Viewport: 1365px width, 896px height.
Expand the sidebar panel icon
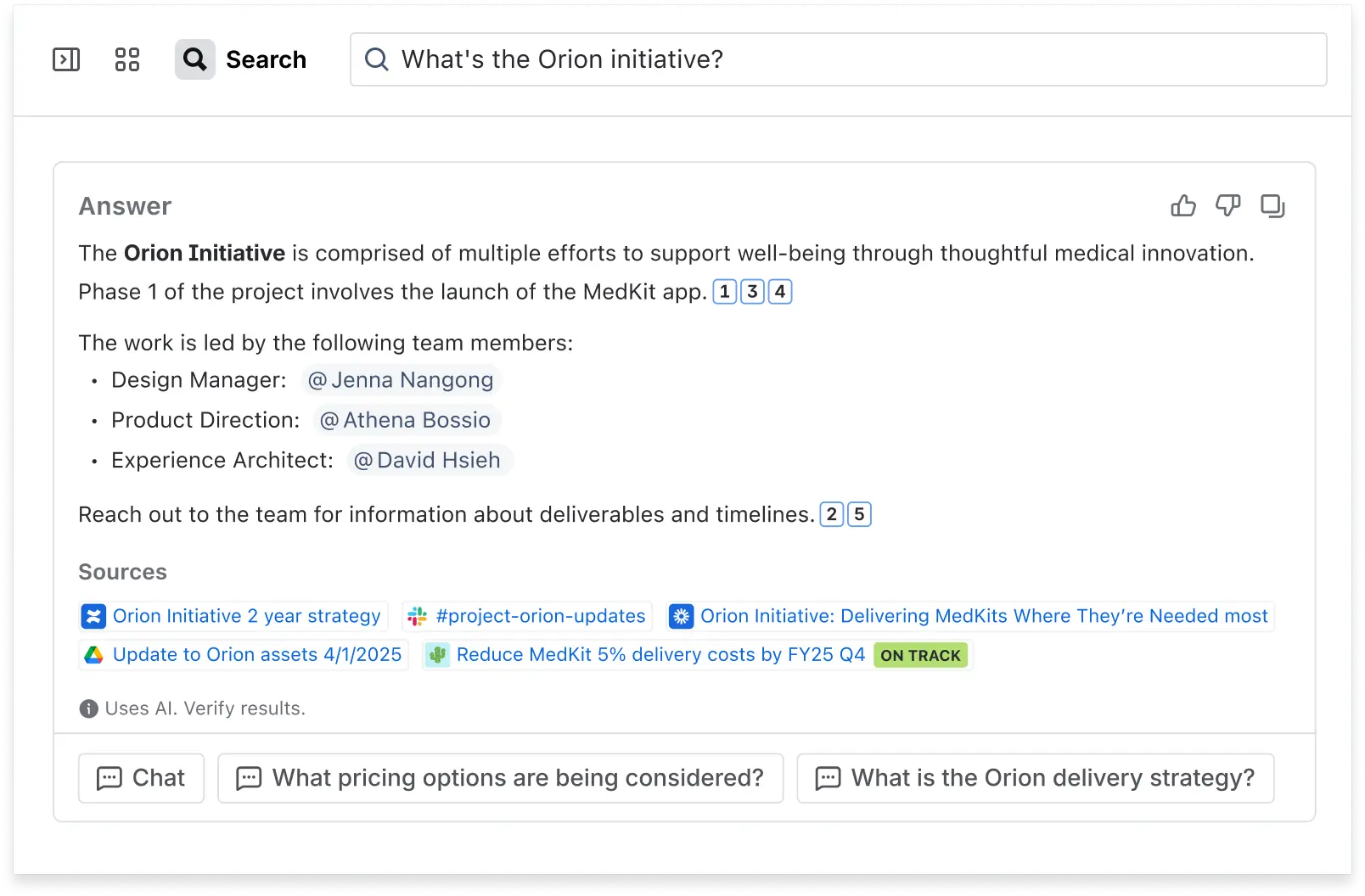point(66,59)
